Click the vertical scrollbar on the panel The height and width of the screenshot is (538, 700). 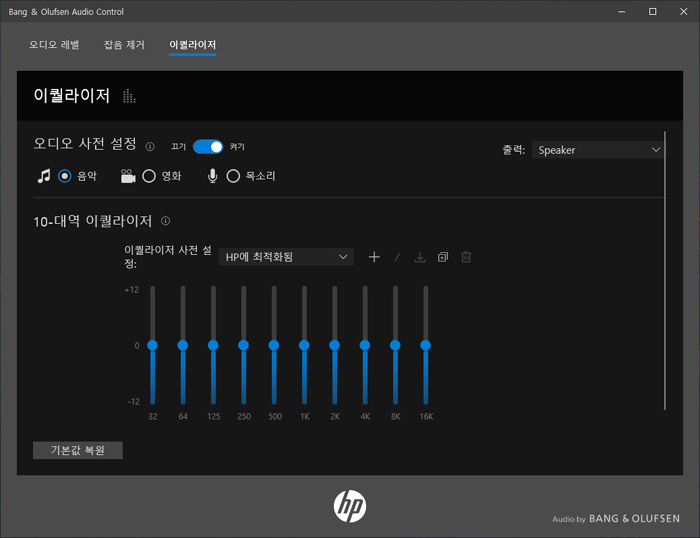tap(665, 271)
